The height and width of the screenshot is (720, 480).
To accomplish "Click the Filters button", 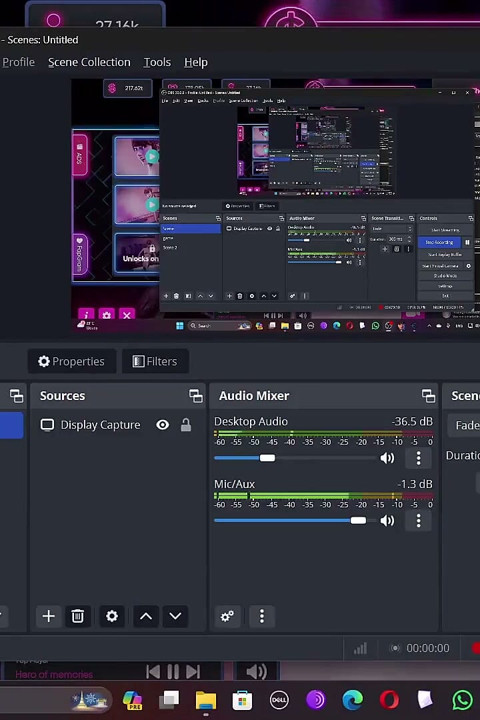I will coord(155,361).
